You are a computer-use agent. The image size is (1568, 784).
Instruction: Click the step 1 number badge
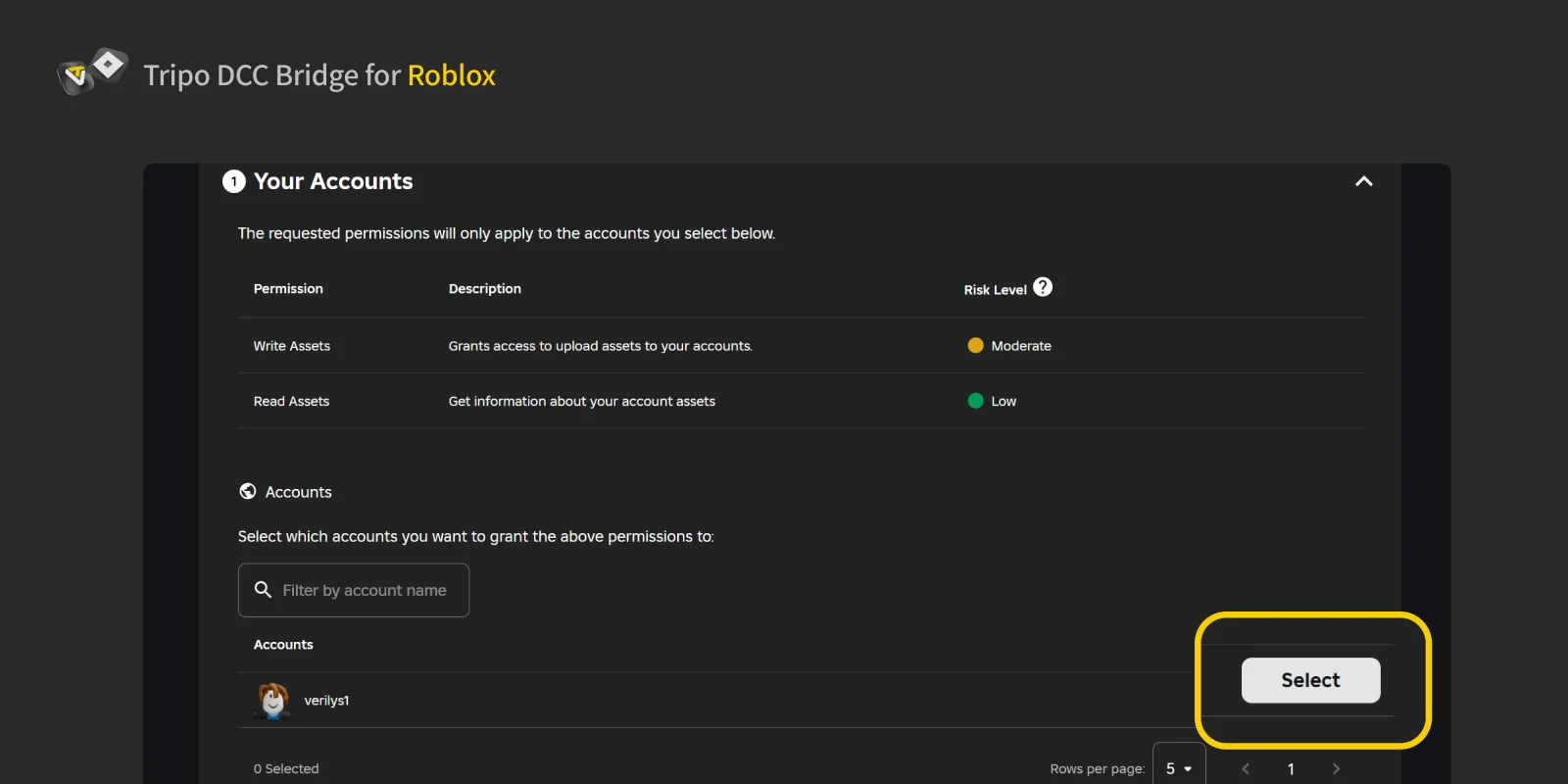tap(234, 181)
